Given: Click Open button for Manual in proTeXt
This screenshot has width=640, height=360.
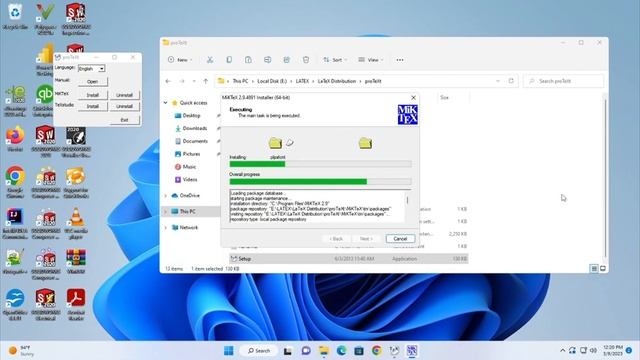Looking at the screenshot, I should coord(92,82).
